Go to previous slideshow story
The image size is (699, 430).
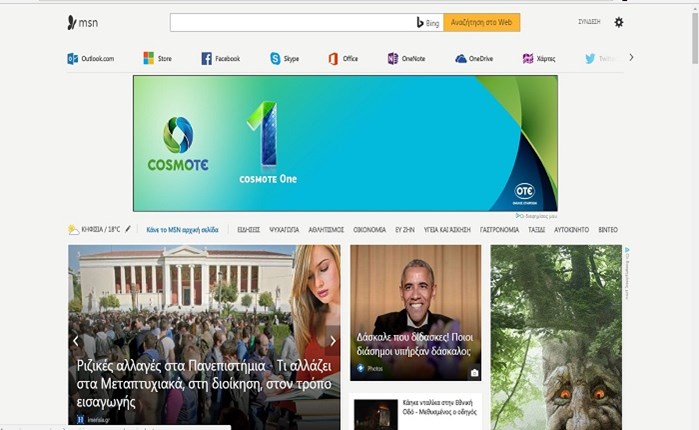click(x=76, y=341)
